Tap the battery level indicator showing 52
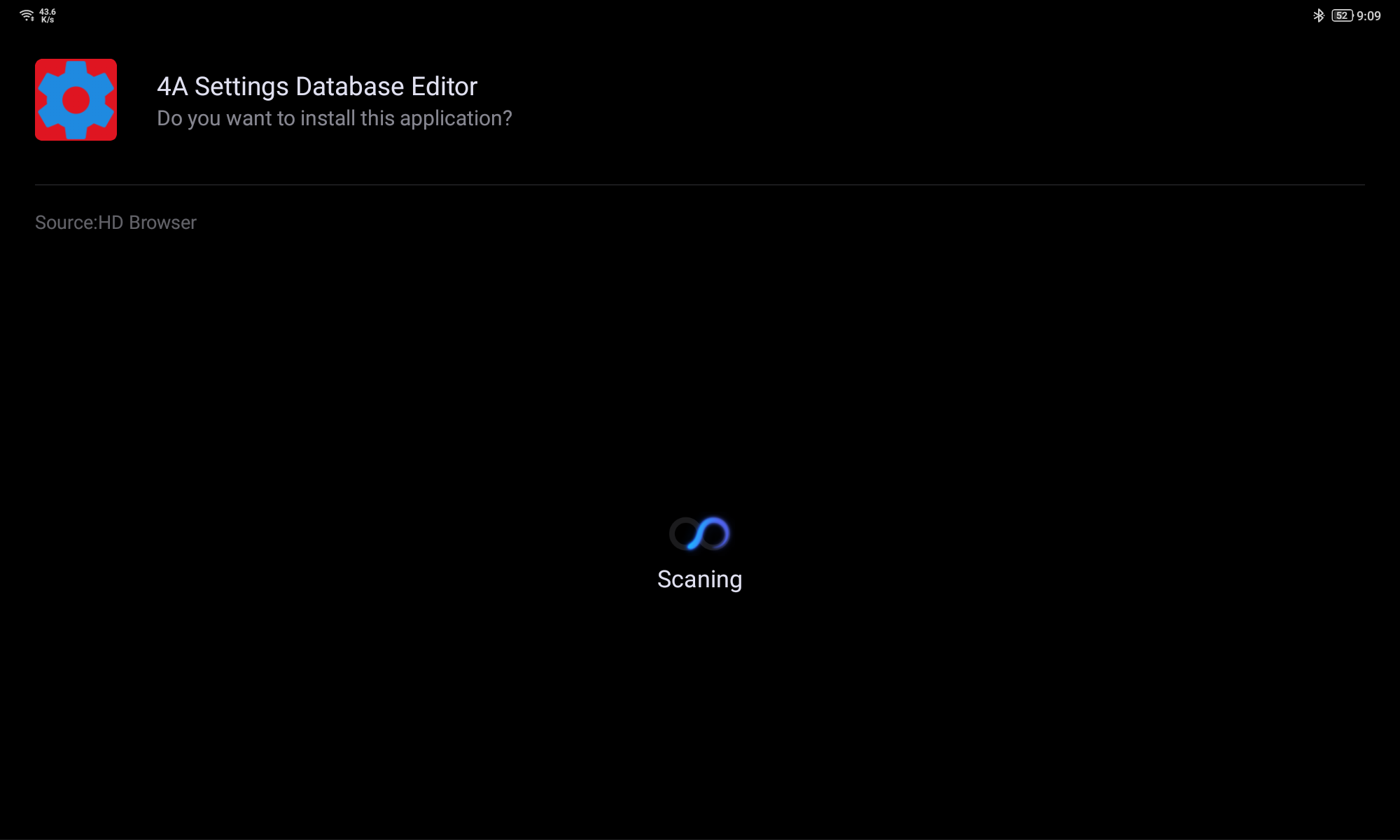Screen dimensions: 1400x840 click(1341, 15)
